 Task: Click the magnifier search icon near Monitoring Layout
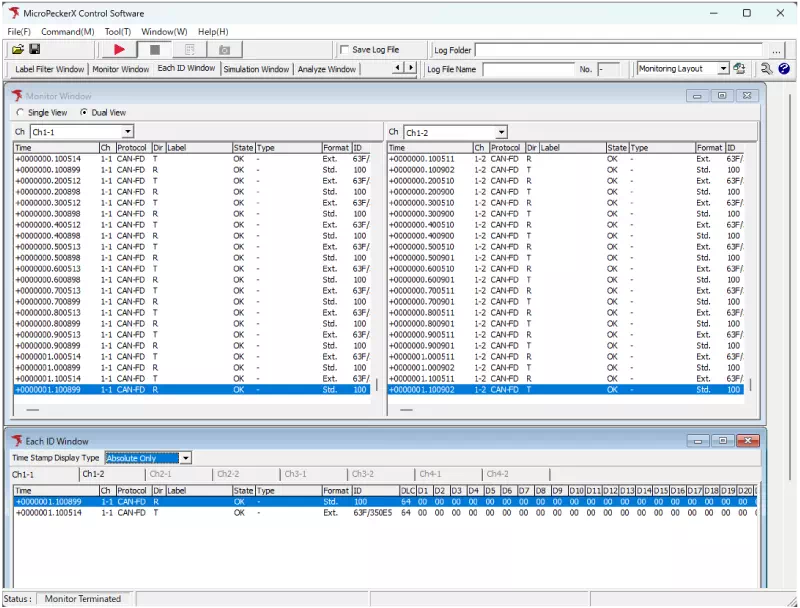click(x=766, y=68)
